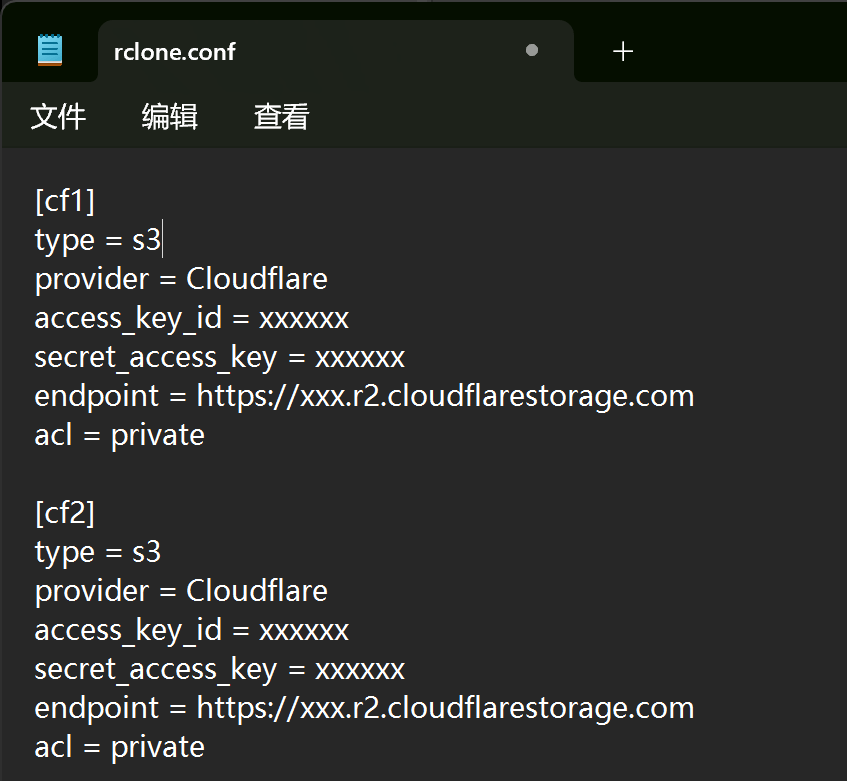Image resolution: width=847 pixels, height=781 pixels.
Task: Open the 查看 menu
Action: point(281,117)
